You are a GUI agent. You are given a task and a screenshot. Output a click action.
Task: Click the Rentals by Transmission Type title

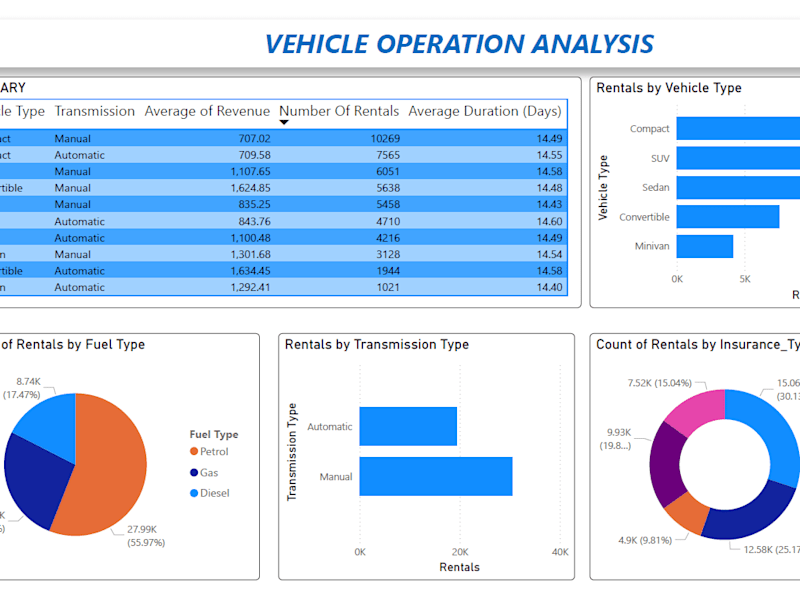[x=377, y=344]
